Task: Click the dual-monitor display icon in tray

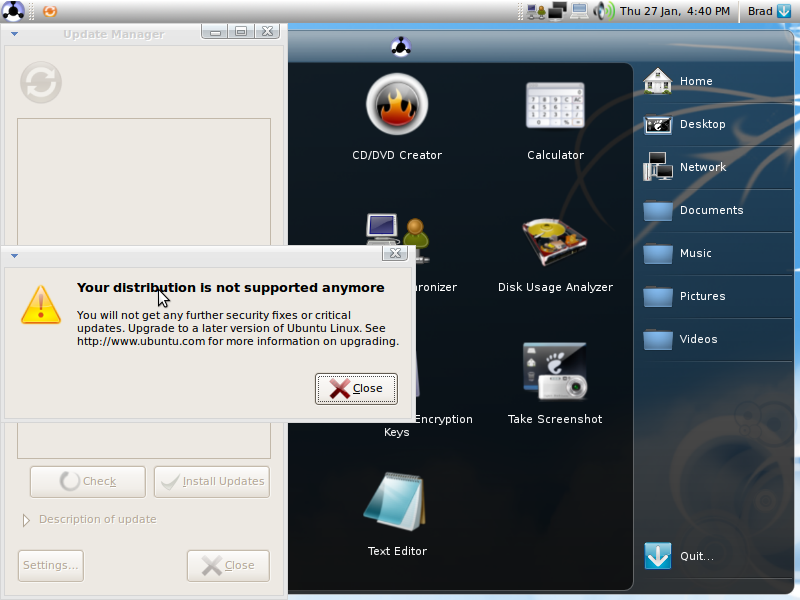Action: [x=558, y=11]
